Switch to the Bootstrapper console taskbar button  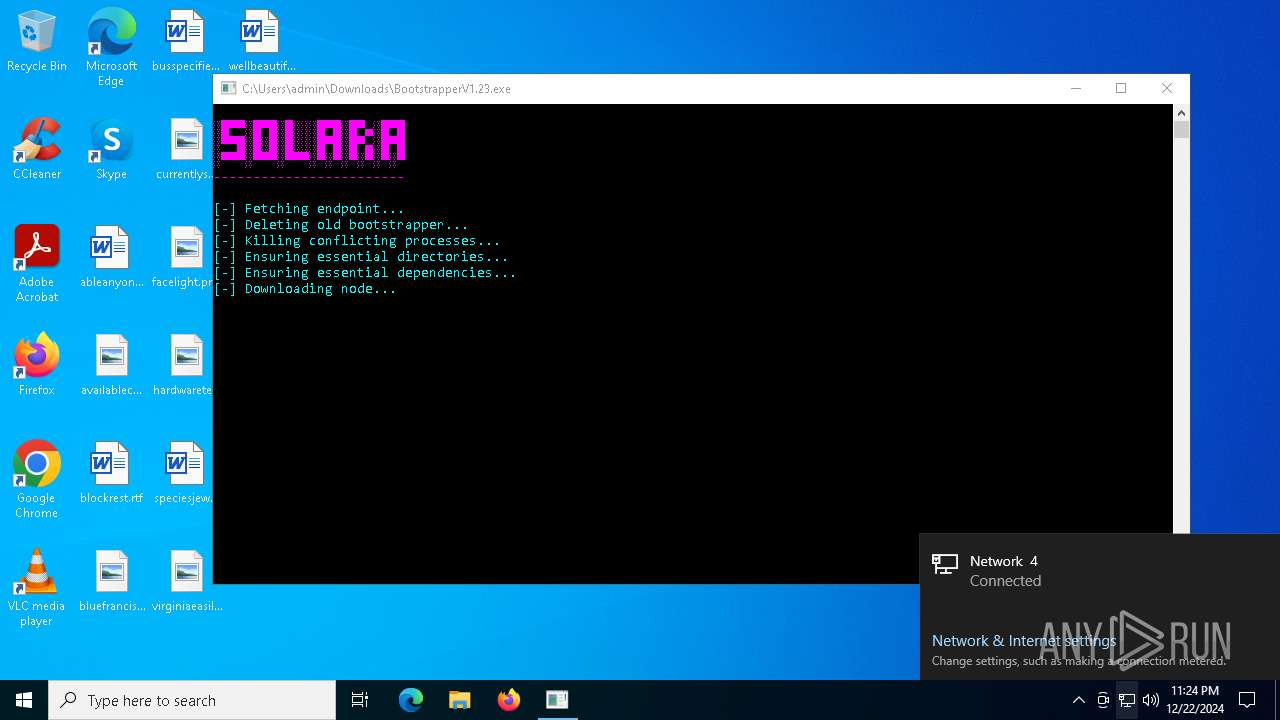coord(557,700)
